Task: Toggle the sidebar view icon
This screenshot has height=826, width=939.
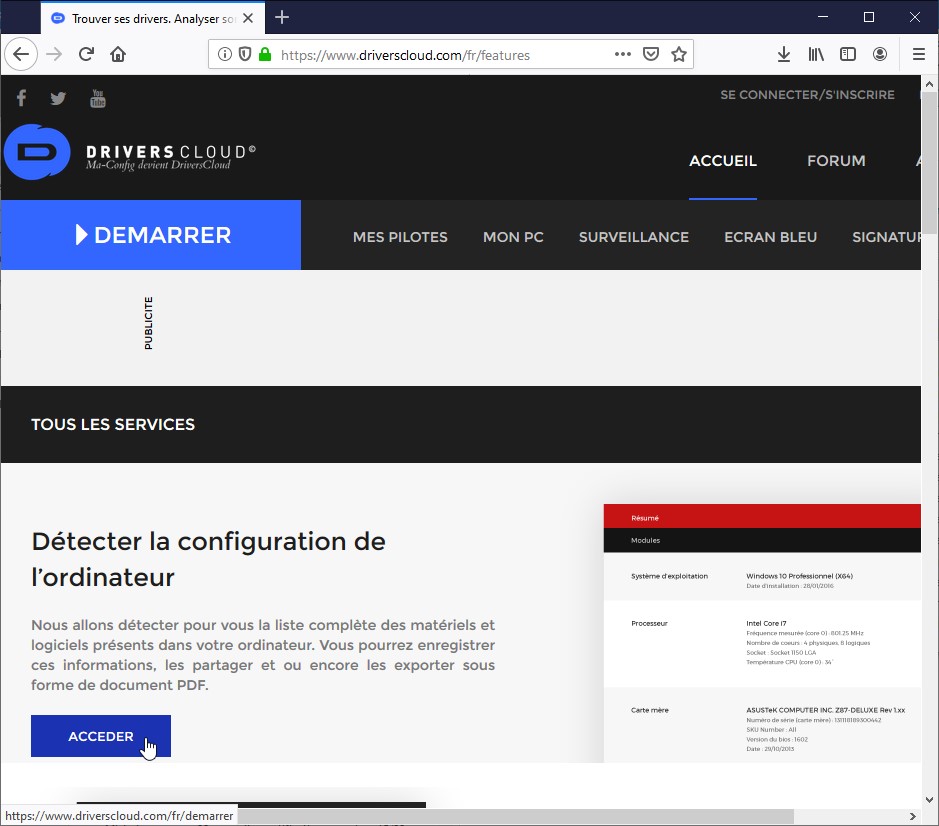Action: 847,55
